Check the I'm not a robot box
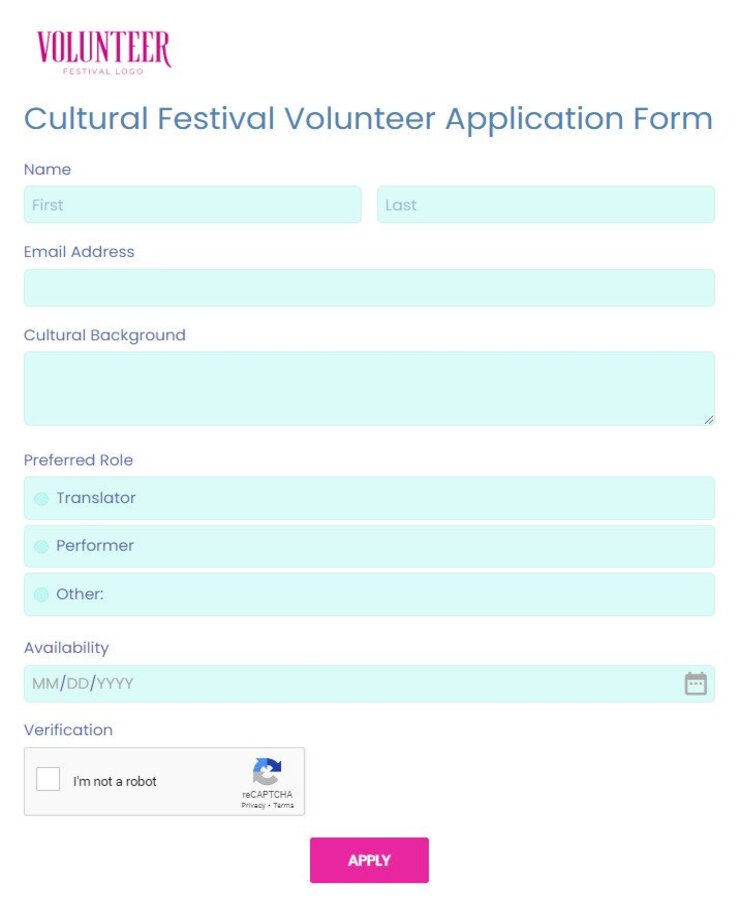The height and width of the screenshot is (900, 740). (x=47, y=779)
